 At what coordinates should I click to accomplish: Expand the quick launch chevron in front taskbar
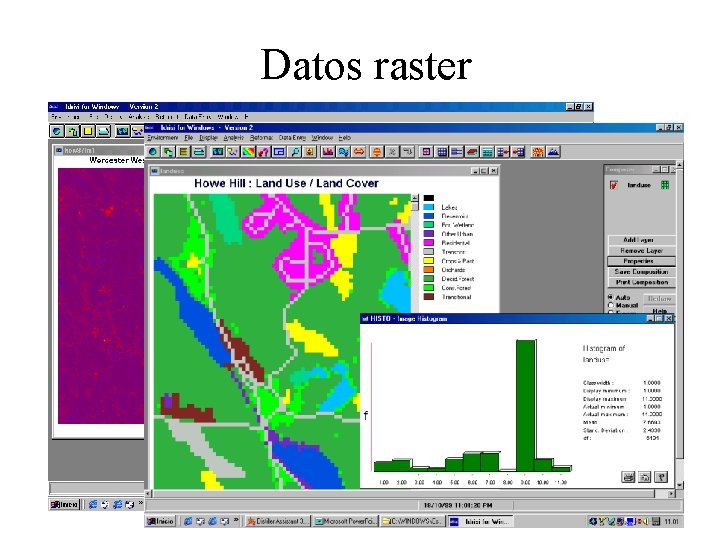236,520
